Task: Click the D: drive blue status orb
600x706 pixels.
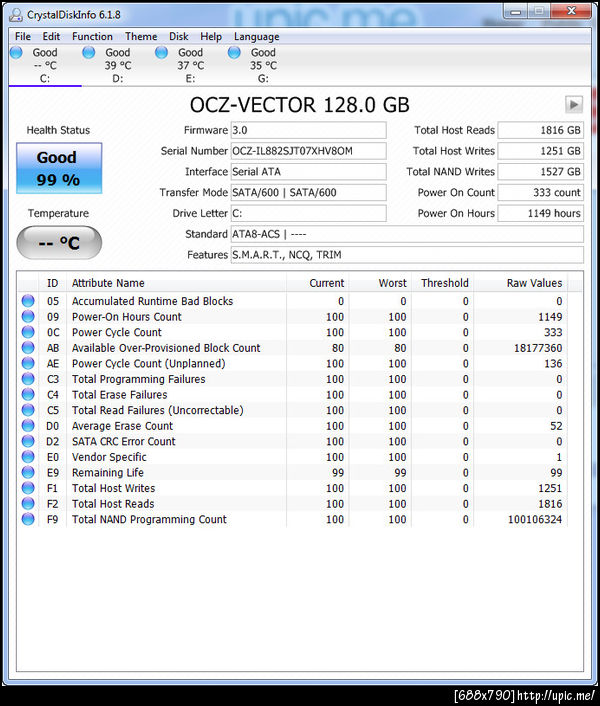Action: (x=89, y=53)
